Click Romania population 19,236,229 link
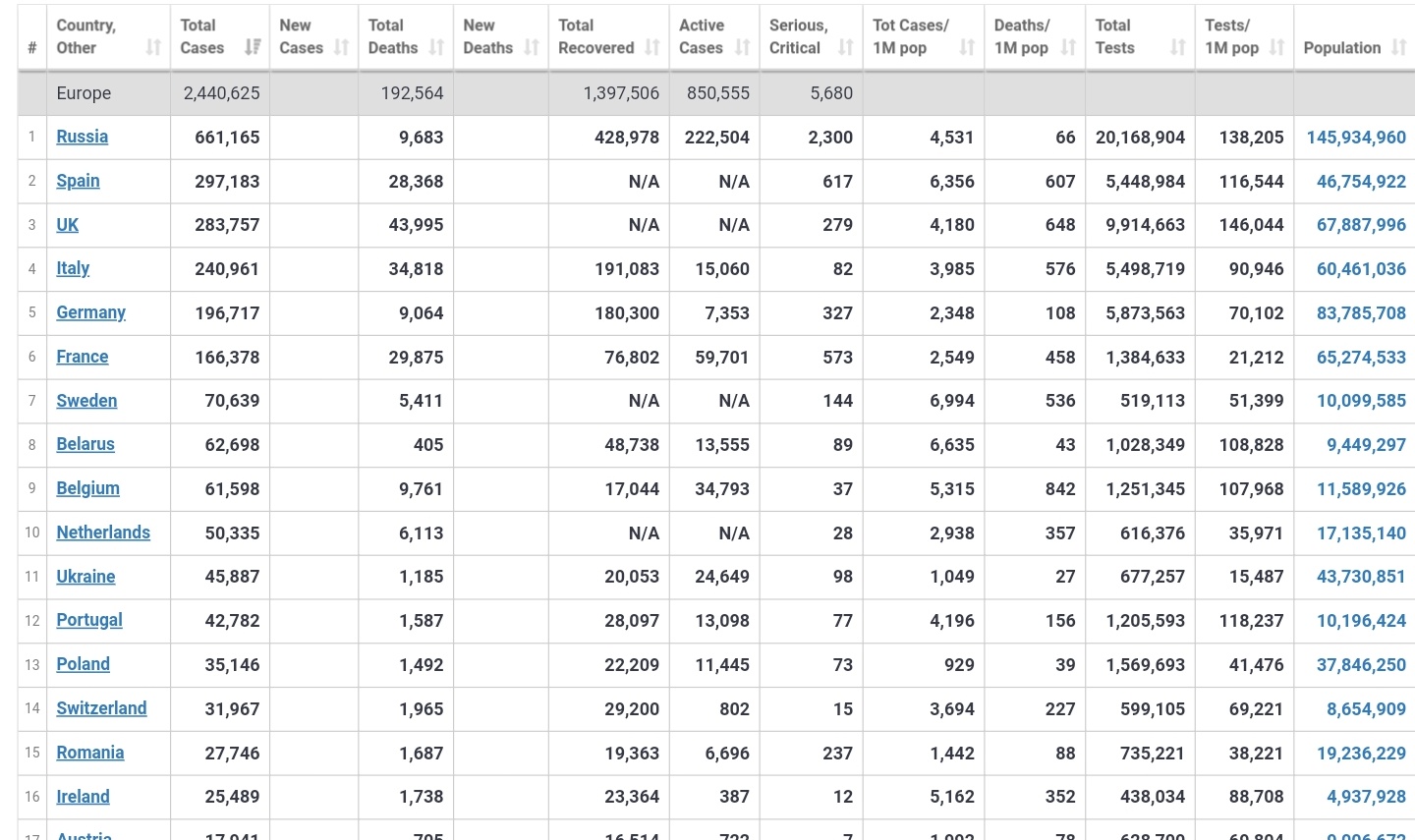Viewport: 1415px width, 840px height. [1361, 753]
